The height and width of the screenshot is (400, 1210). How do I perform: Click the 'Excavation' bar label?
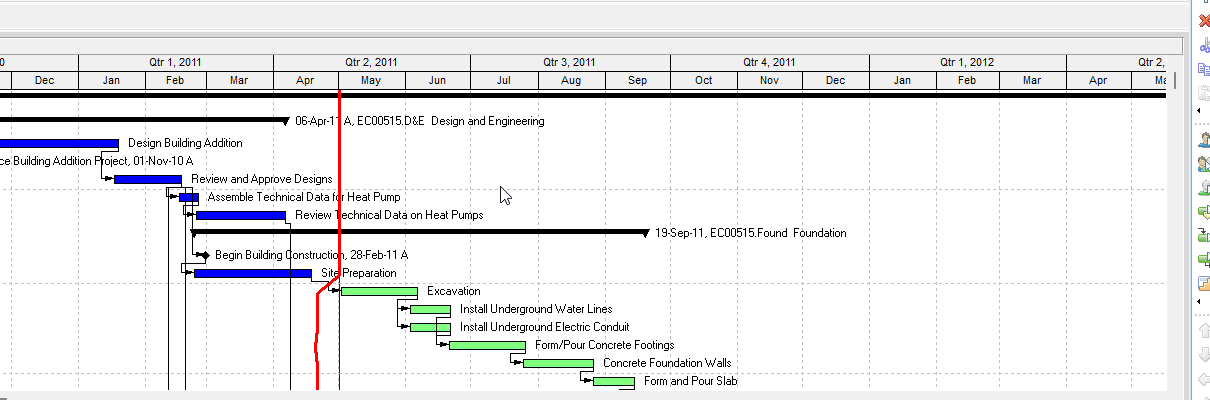454,291
